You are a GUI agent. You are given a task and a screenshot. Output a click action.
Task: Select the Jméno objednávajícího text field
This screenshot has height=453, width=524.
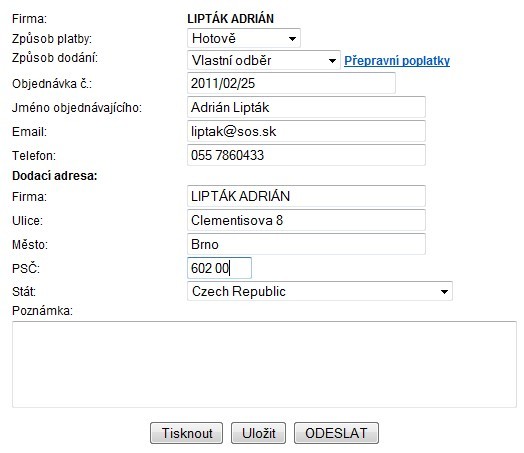point(306,107)
